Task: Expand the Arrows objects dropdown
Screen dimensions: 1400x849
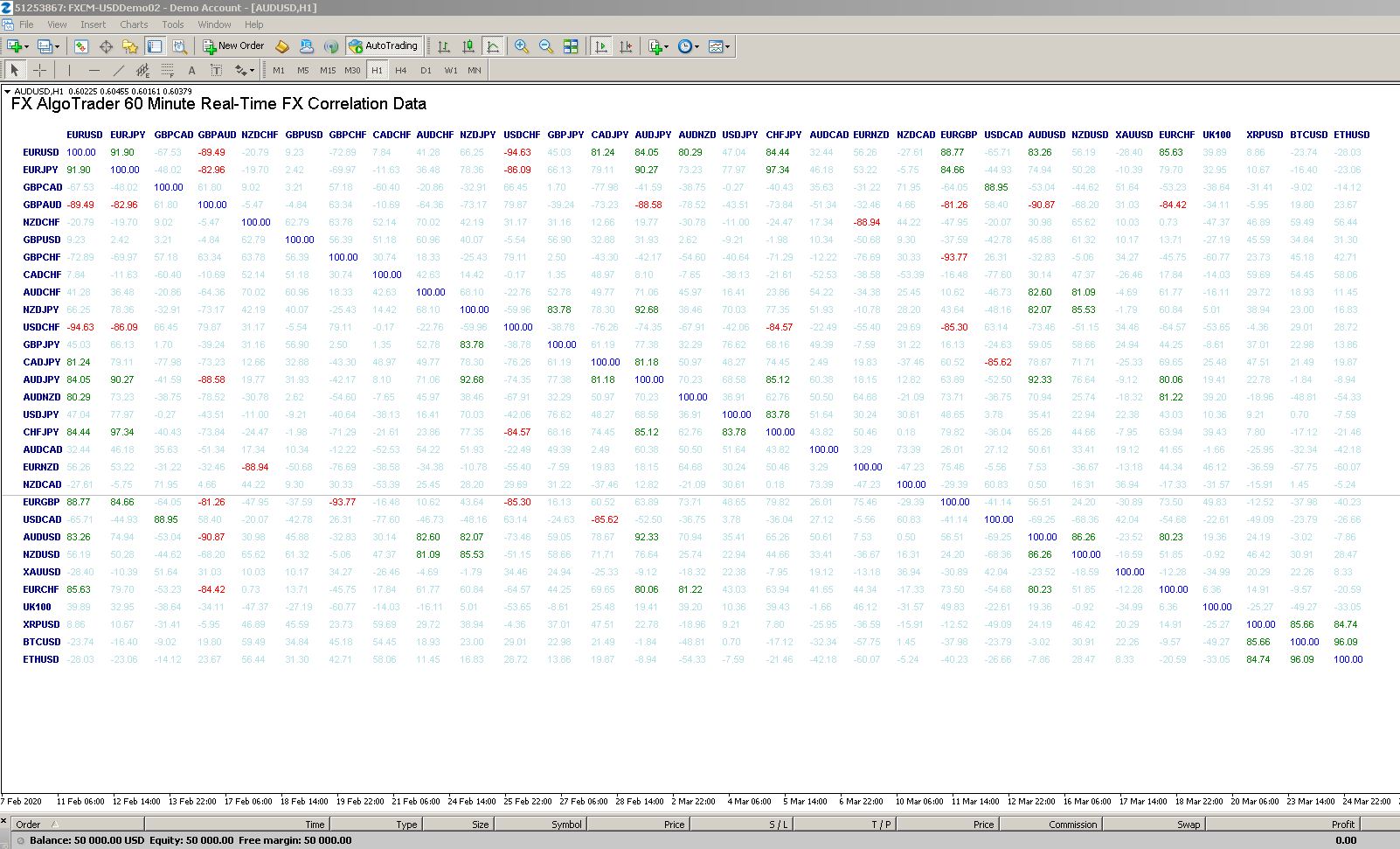Action: coord(252,70)
